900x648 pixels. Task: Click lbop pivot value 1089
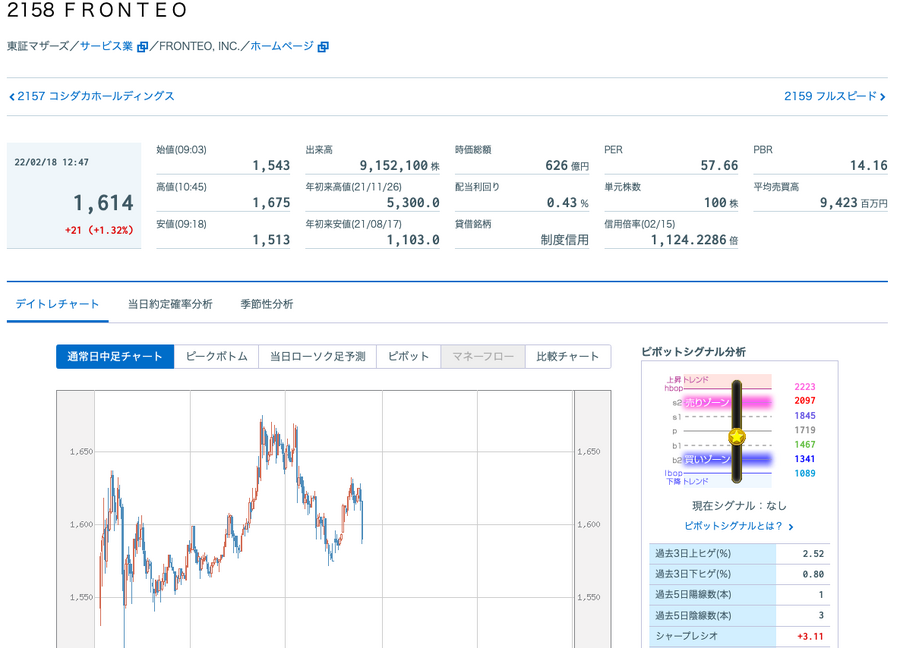(805, 473)
